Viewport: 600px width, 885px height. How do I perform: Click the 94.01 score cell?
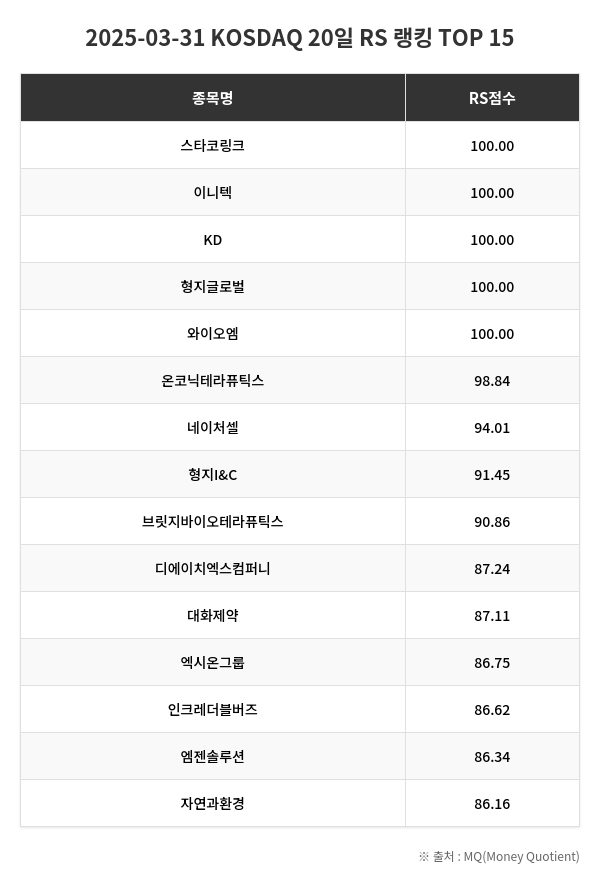492,428
